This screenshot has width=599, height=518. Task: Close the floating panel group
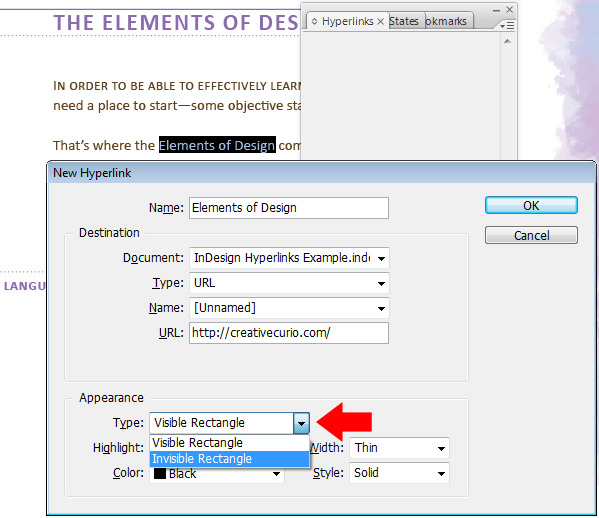click(509, 10)
